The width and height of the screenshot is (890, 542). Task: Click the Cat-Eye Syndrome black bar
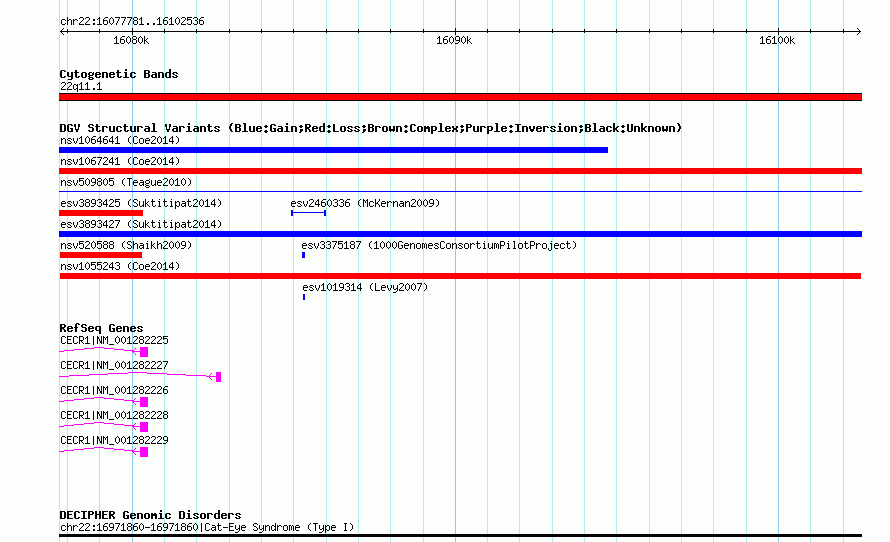[460, 536]
